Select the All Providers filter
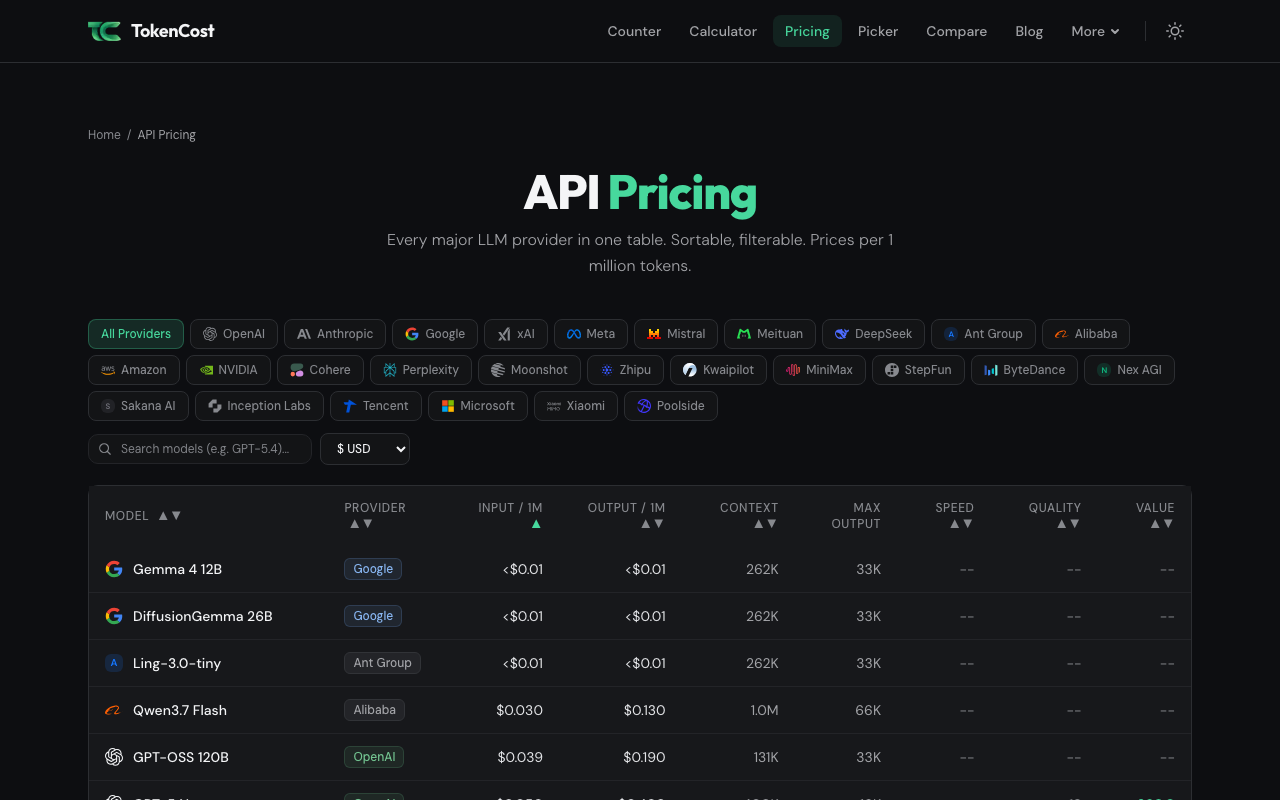Viewport: 1280px width, 800px height. pos(136,334)
